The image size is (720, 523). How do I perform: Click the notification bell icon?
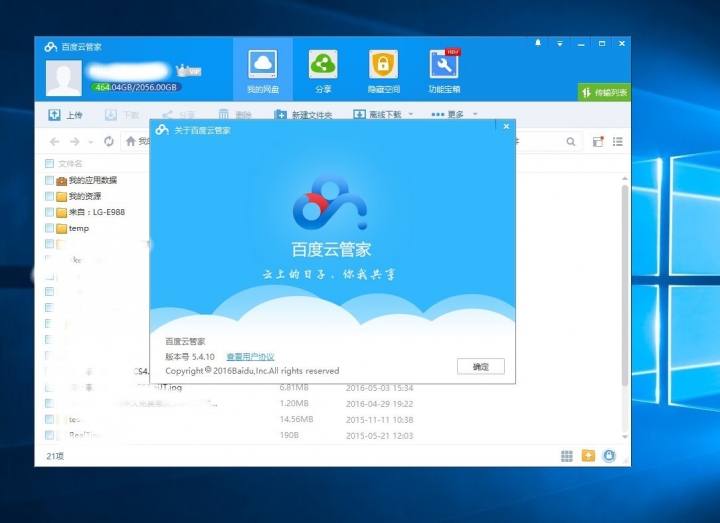pos(538,43)
